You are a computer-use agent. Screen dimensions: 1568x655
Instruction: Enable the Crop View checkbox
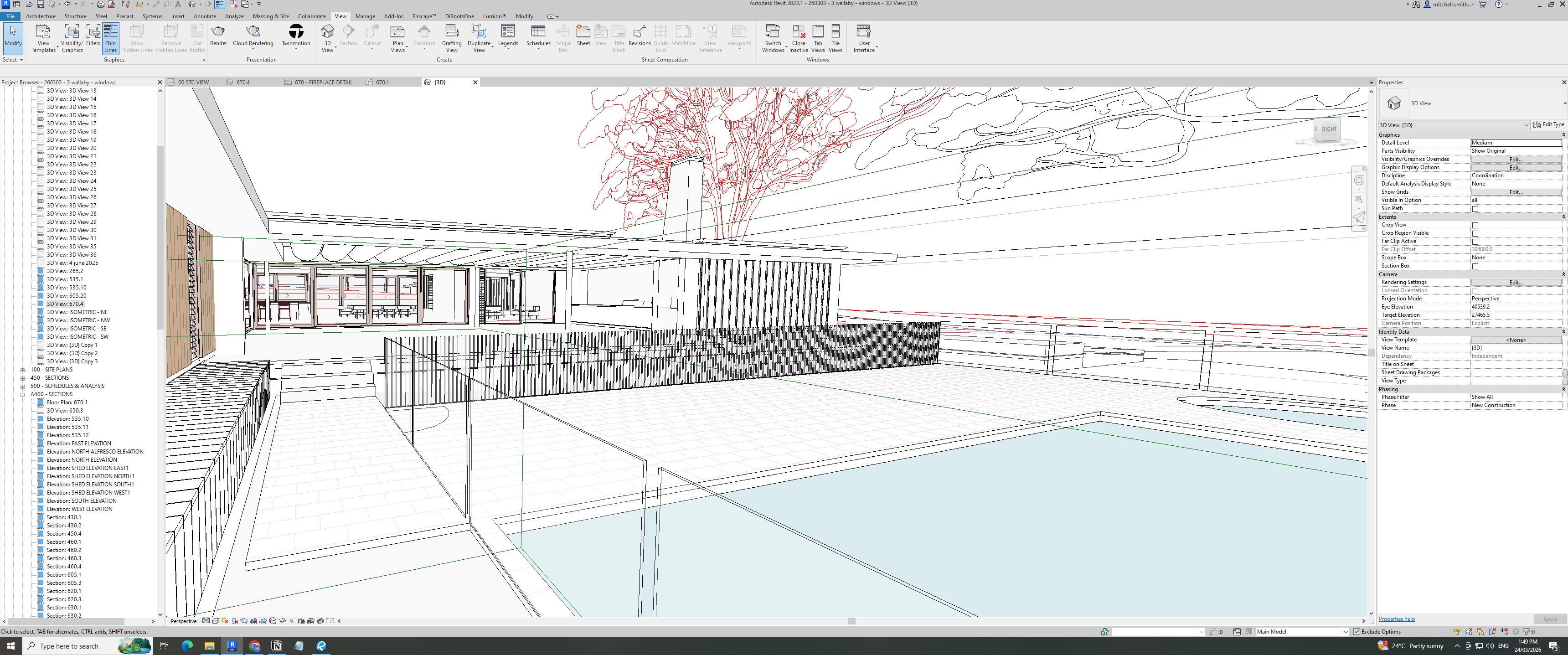(x=1475, y=225)
